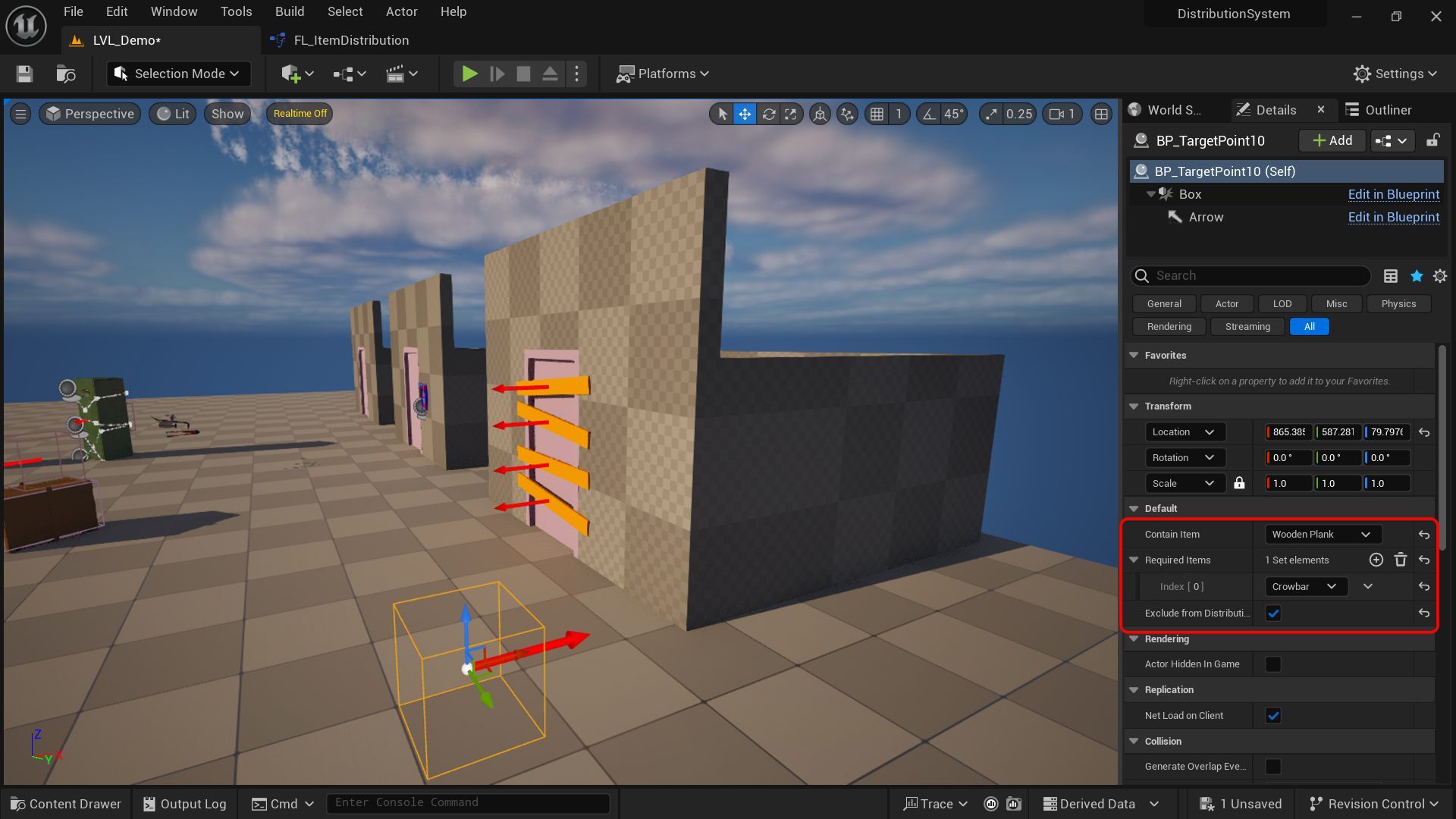The width and height of the screenshot is (1456, 819).
Task: Open Details view options gear
Action: pos(1440,276)
